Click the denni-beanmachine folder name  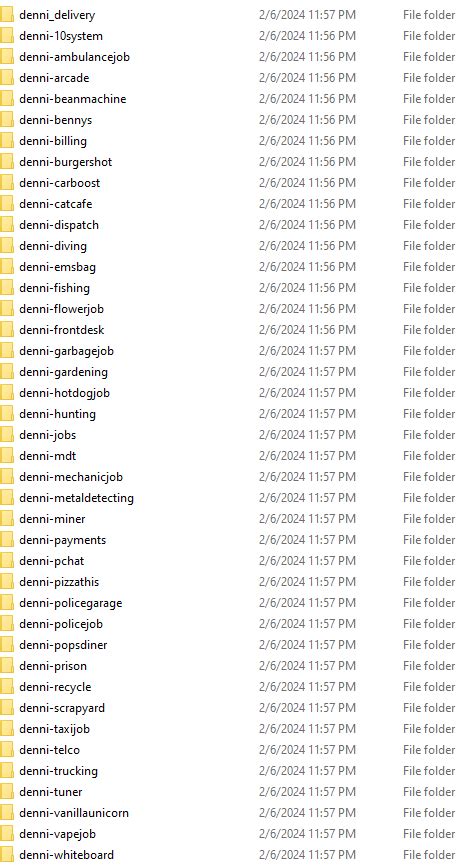click(72, 99)
